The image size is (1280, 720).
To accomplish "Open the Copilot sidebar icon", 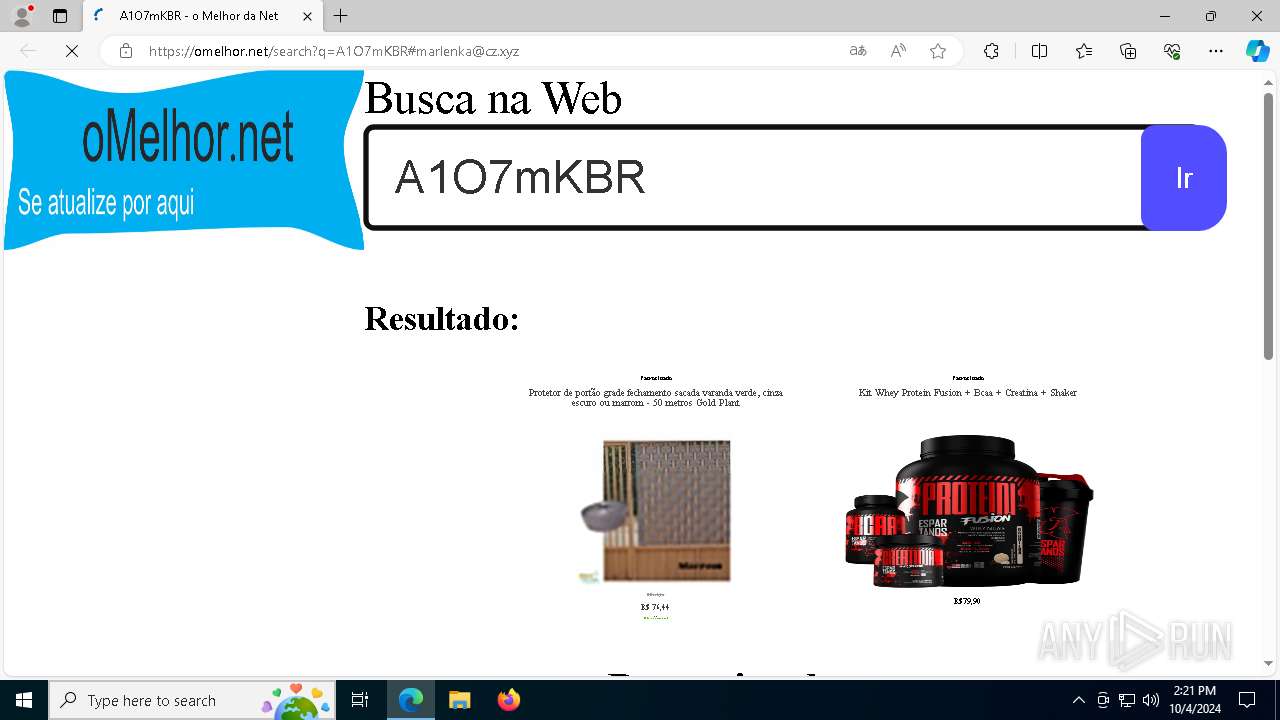I will point(1257,51).
